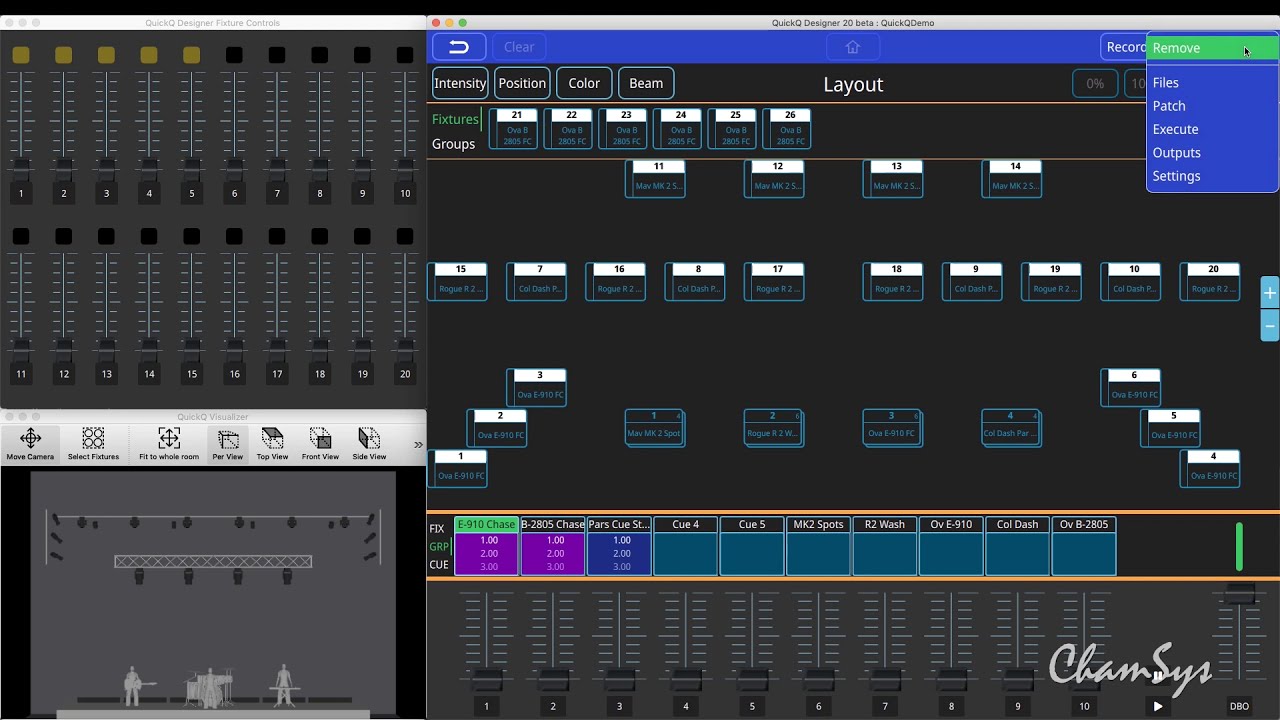Choose Remove from the dropdown menu
This screenshot has width=1280, height=720.
1212,48
